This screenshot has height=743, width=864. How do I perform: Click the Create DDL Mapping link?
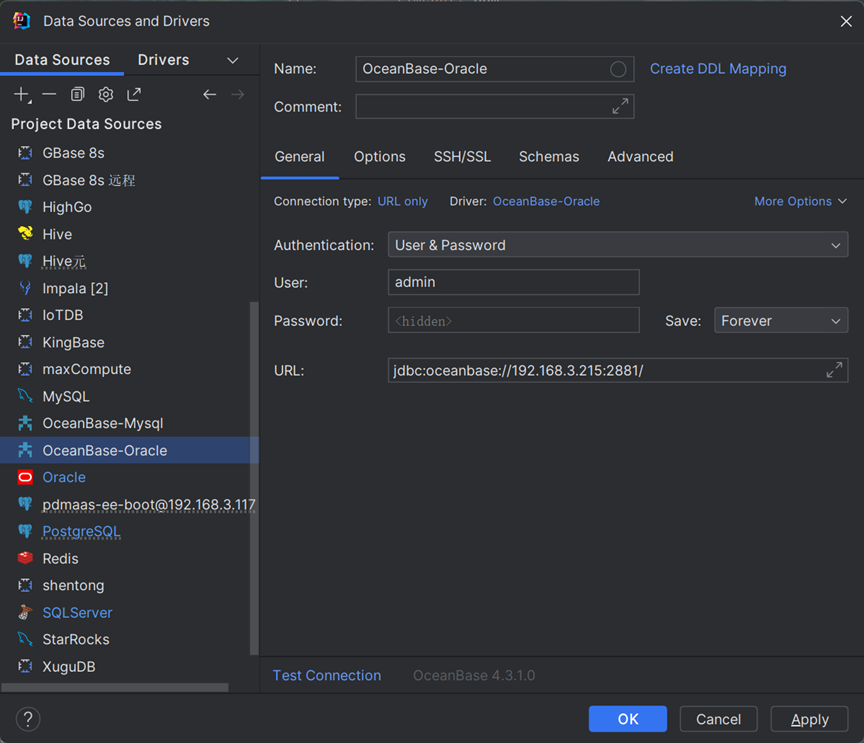pyautogui.click(x=718, y=69)
